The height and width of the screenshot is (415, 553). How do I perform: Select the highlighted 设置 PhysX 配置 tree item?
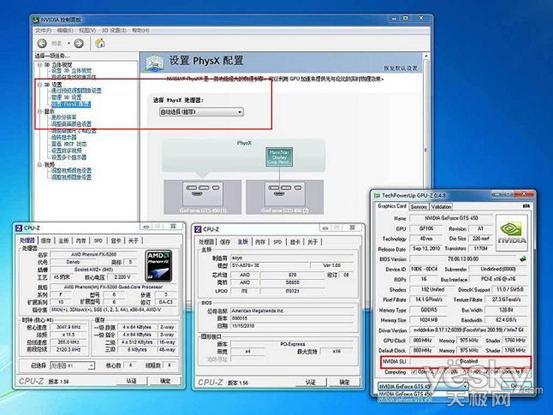coord(71,104)
